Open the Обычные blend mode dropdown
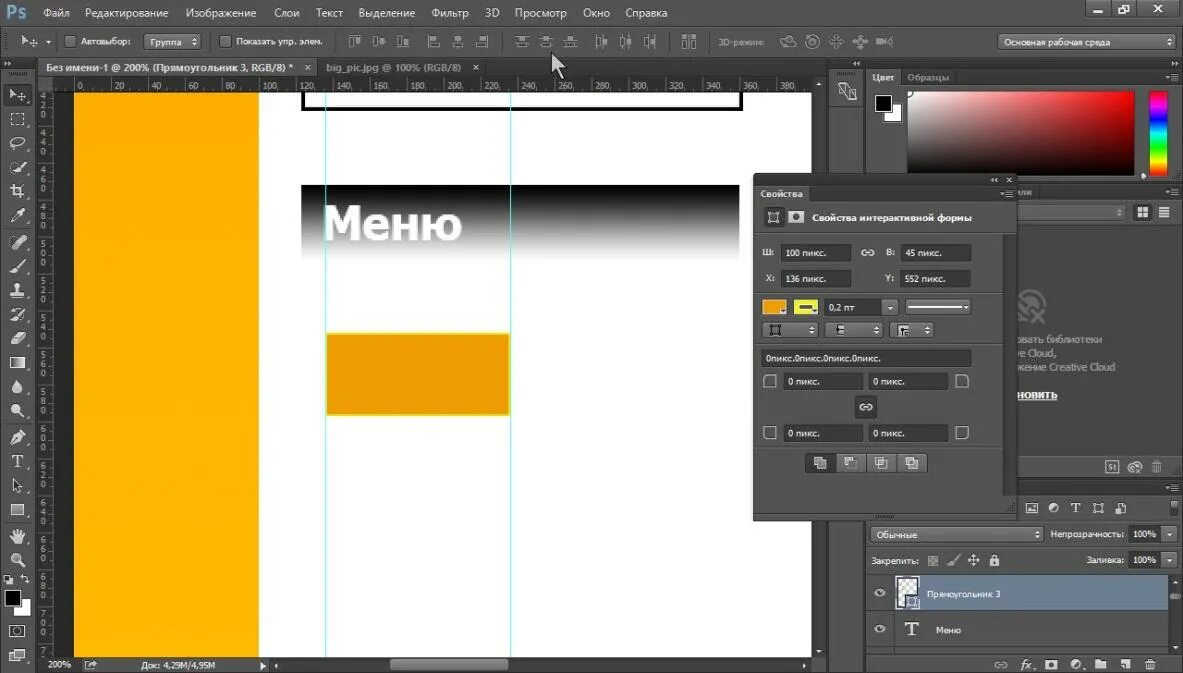1183x673 pixels. click(956, 534)
